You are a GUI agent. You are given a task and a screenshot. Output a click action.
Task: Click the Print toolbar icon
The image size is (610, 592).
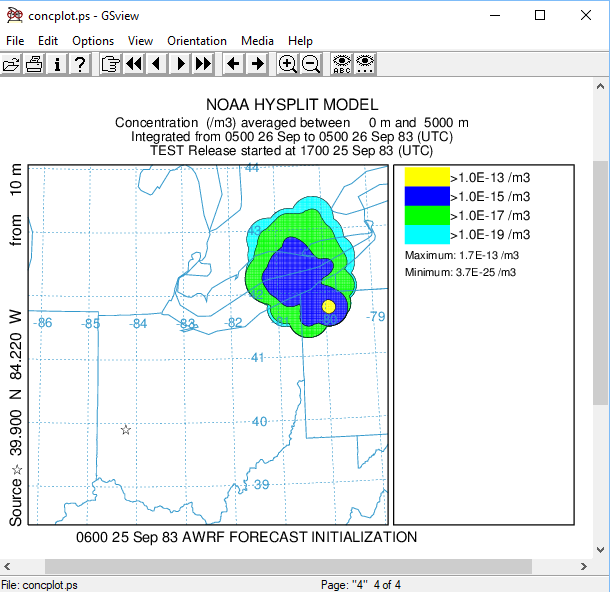34,64
